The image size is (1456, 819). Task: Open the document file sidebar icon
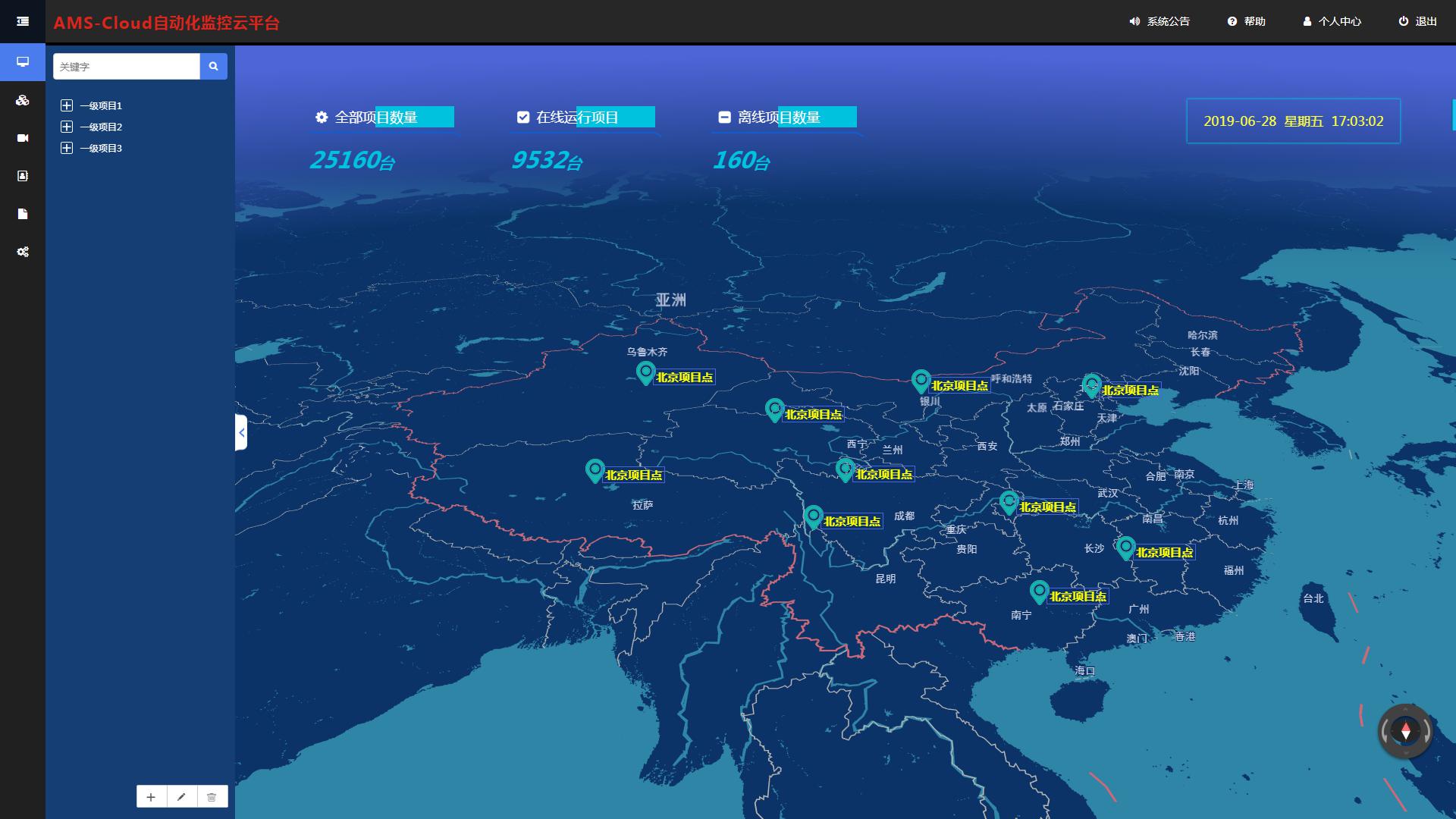coord(23,214)
